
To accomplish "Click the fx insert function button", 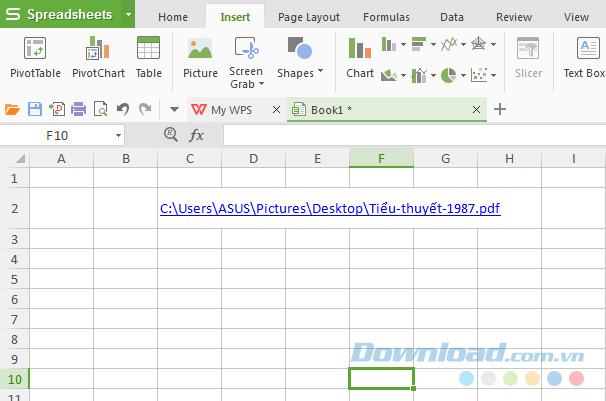I will click(x=196, y=135).
